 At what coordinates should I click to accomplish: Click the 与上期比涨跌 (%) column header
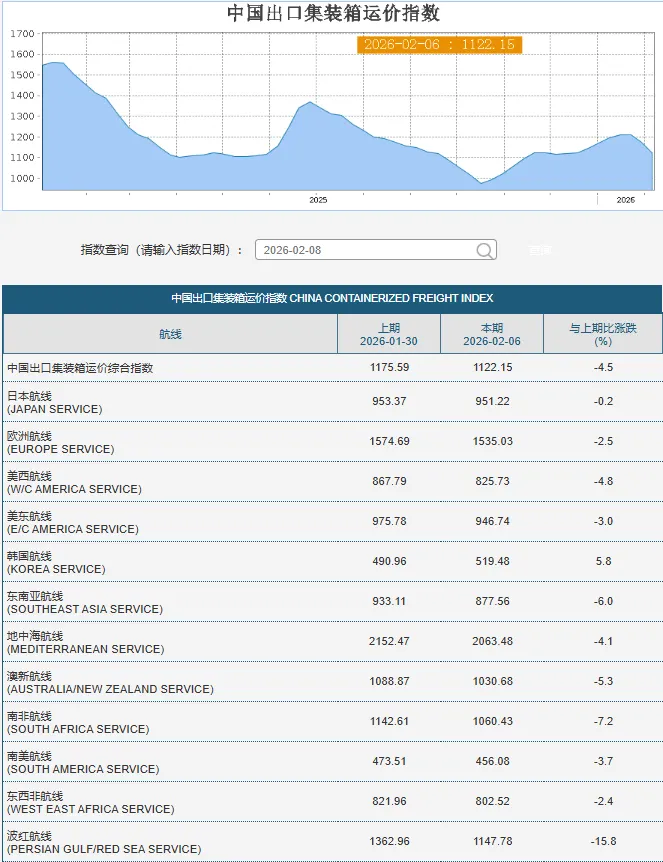603,334
